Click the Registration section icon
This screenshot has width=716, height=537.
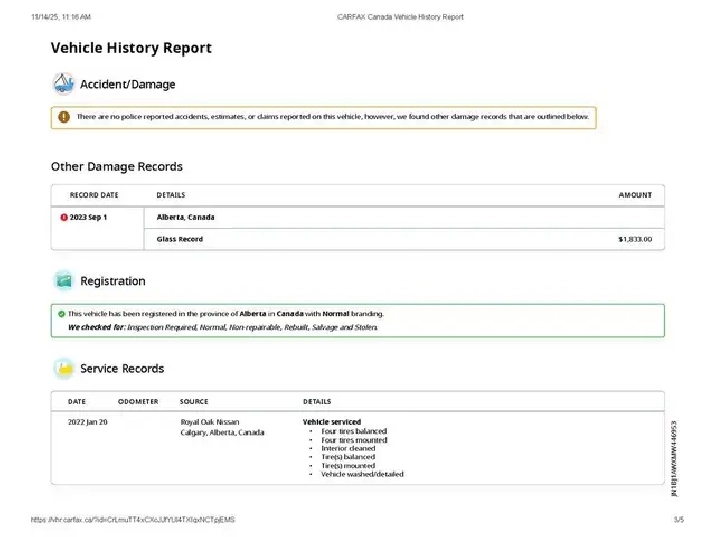tap(63, 281)
